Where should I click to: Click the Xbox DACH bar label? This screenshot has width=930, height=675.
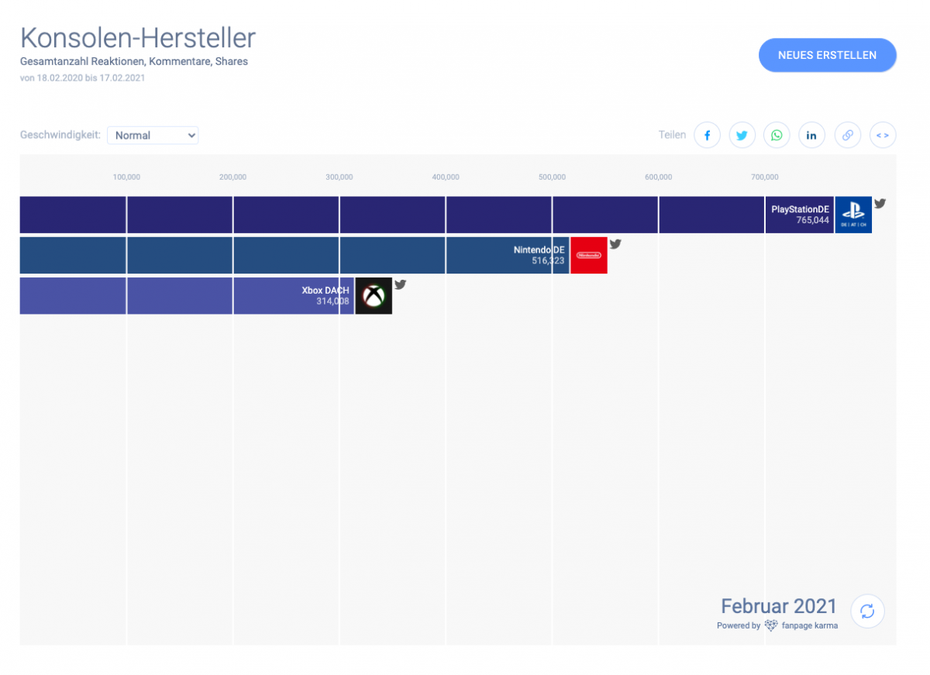326,295
